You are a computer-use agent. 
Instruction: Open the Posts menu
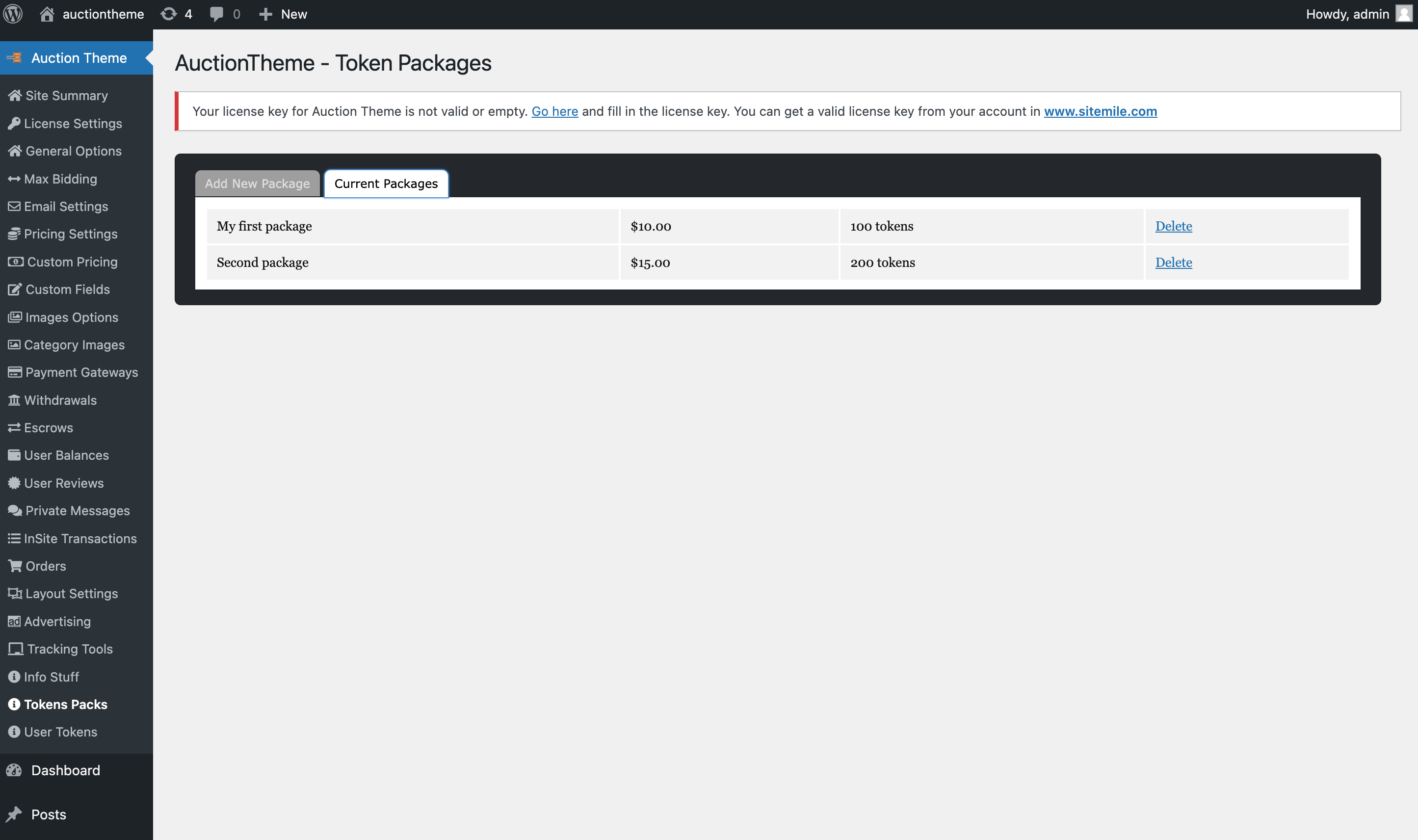(x=49, y=814)
